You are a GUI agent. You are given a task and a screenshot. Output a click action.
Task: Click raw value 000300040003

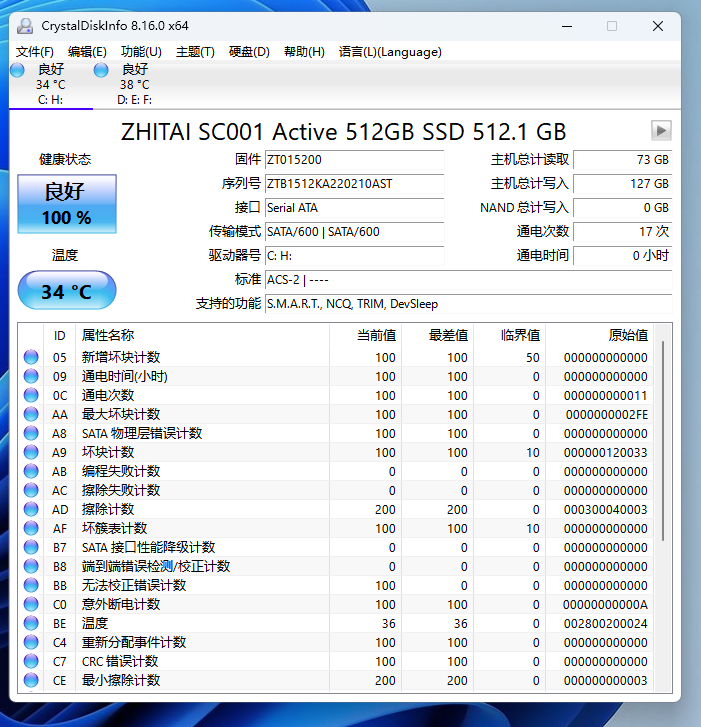(x=605, y=510)
